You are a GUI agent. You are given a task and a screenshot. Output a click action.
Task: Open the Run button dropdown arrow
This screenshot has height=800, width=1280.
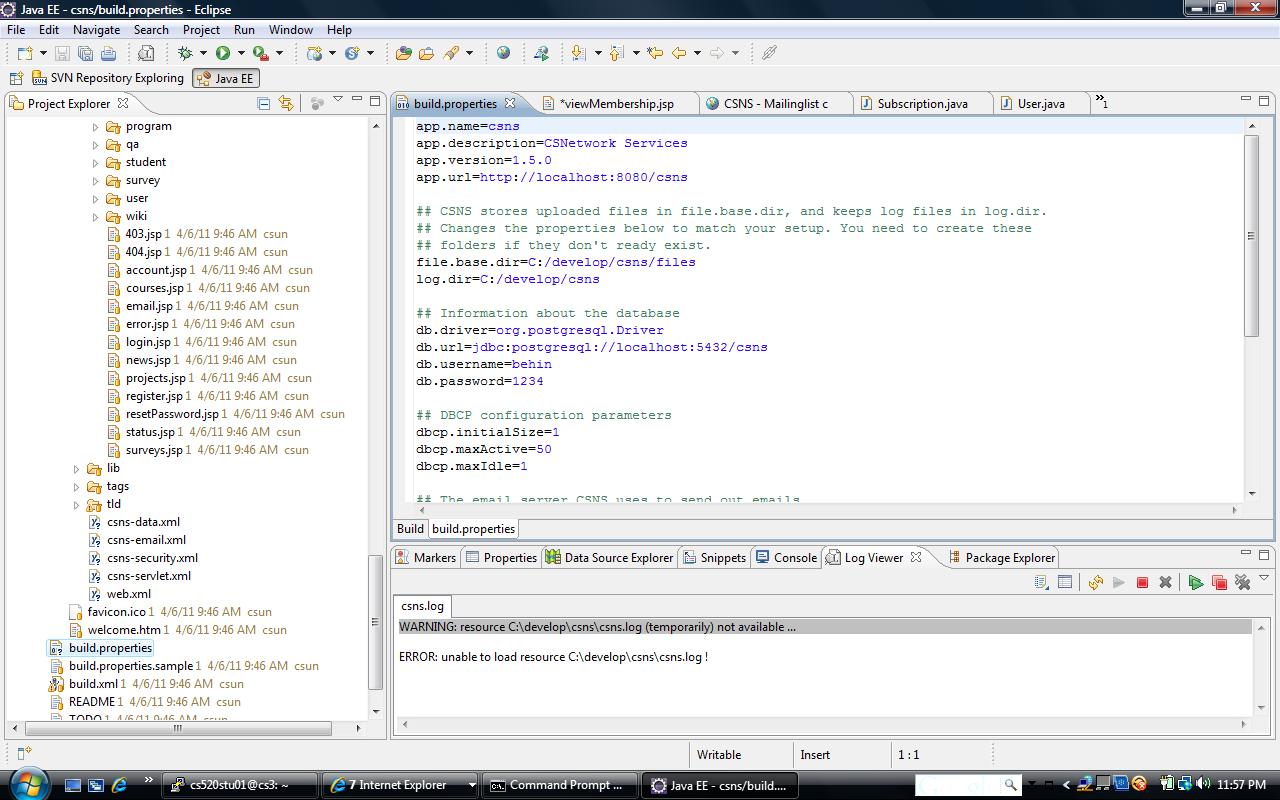pos(241,53)
